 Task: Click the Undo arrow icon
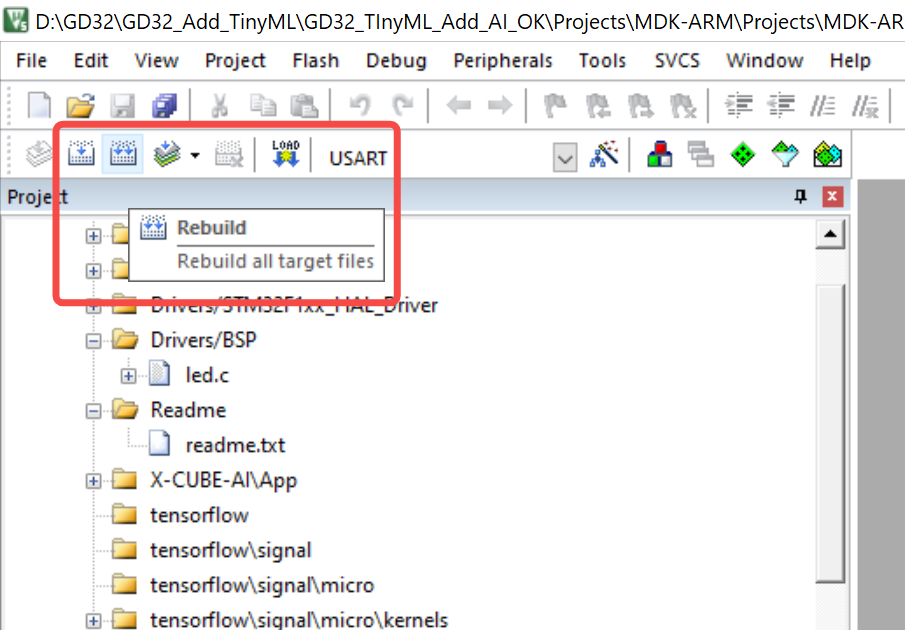(x=360, y=106)
